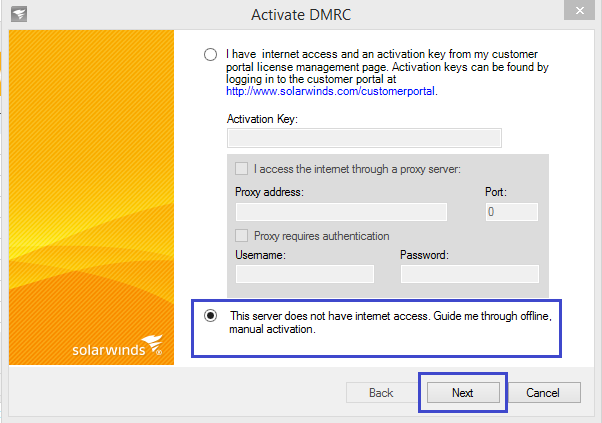
Task: Click the SolarWinds app icon in title bar
Action: (19, 15)
